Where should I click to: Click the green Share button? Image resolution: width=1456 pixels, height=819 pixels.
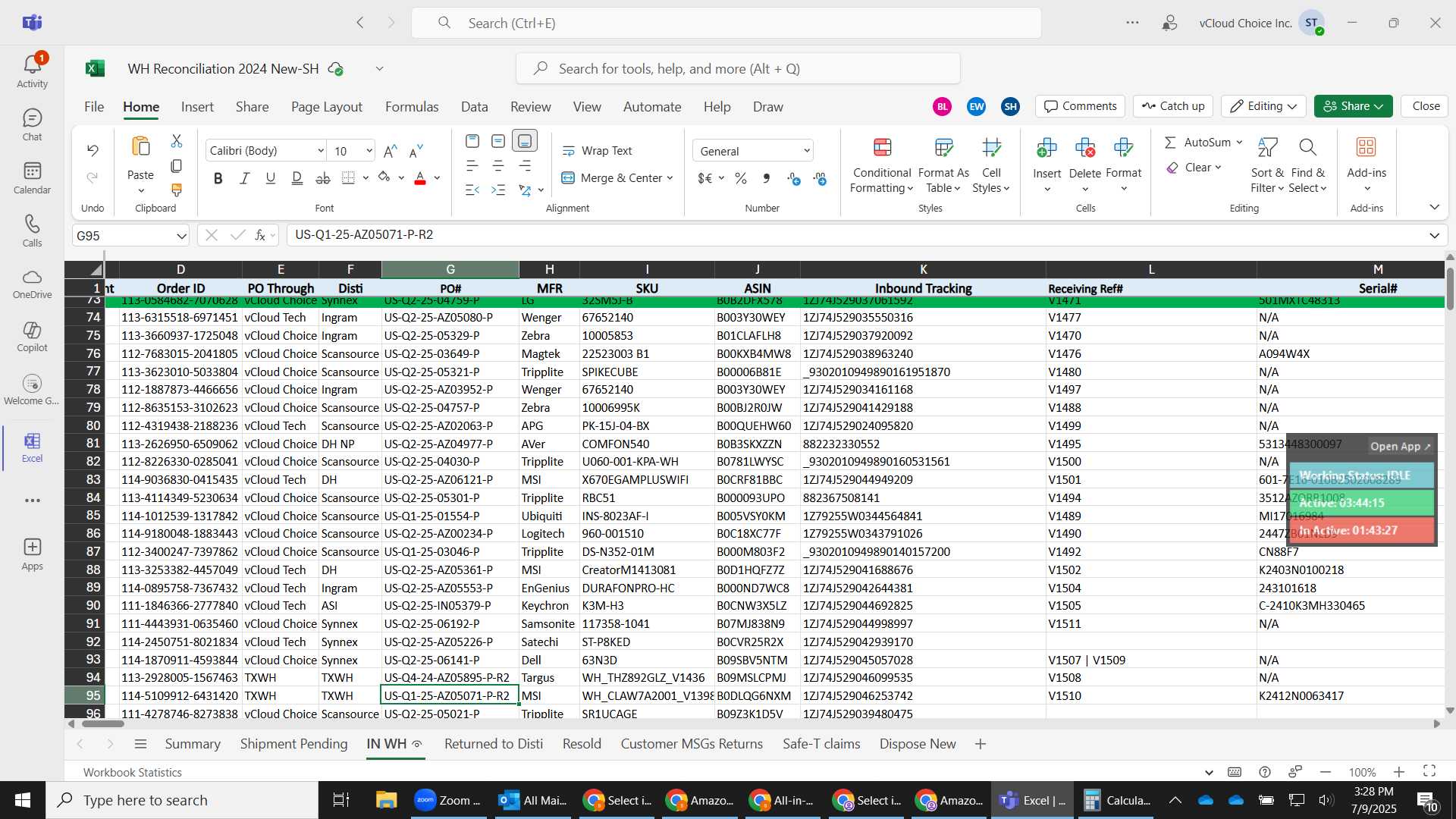coord(1353,106)
